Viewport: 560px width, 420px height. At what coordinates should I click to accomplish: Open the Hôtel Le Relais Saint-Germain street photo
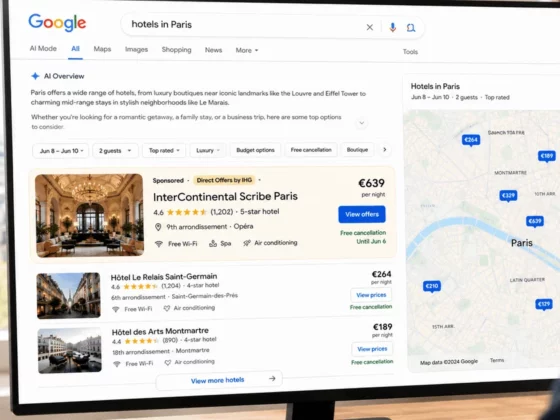tap(69, 296)
